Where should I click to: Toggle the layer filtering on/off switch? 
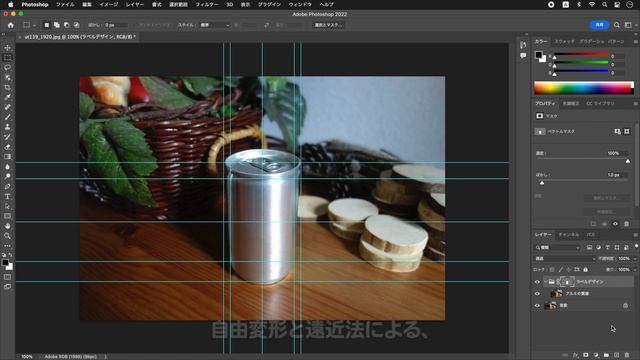tap(636, 247)
